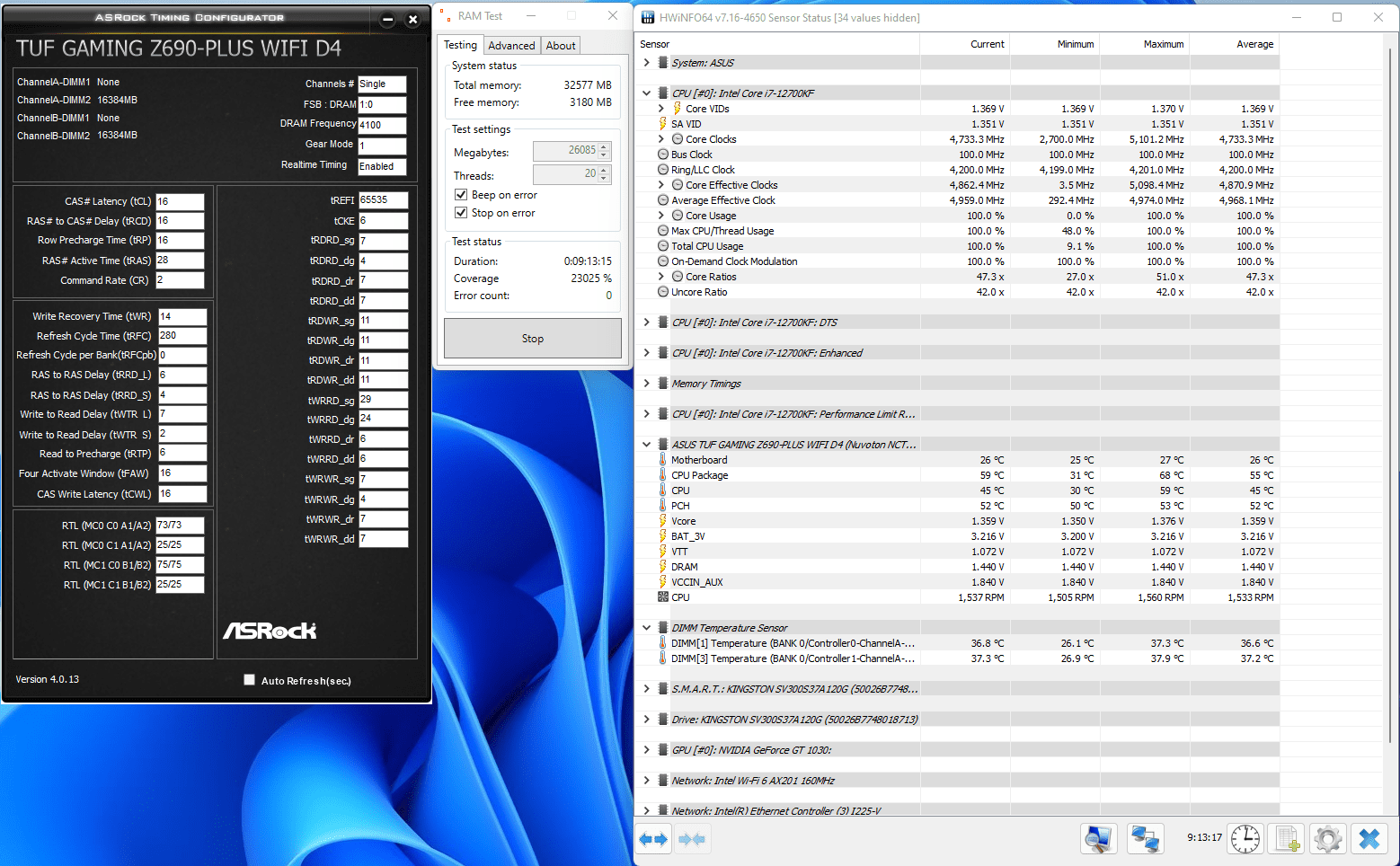Uncheck Beep on error checkbox
The image size is (1400, 866).
(x=461, y=195)
